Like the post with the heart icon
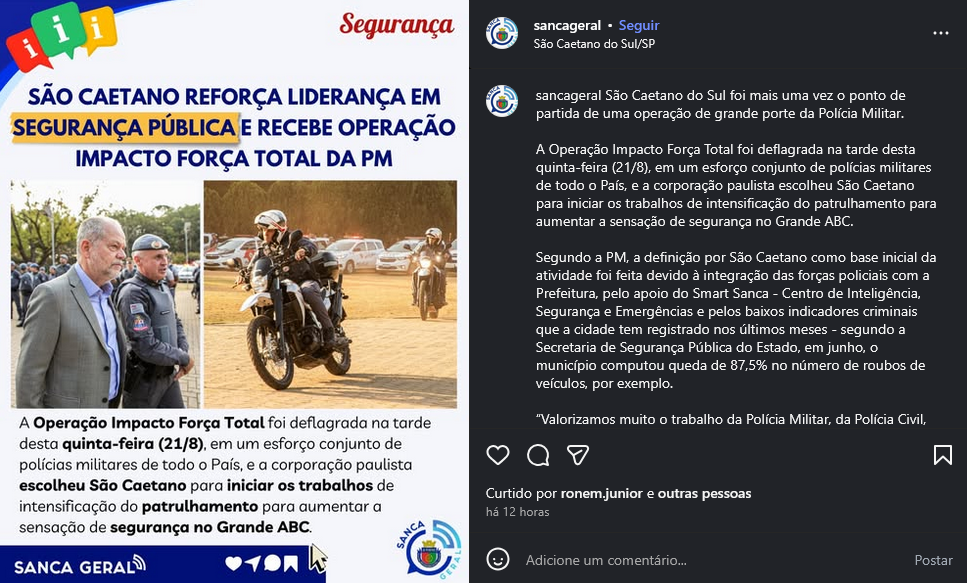Viewport: 967px width, 583px height. pyautogui.click(x=498, y=455)
